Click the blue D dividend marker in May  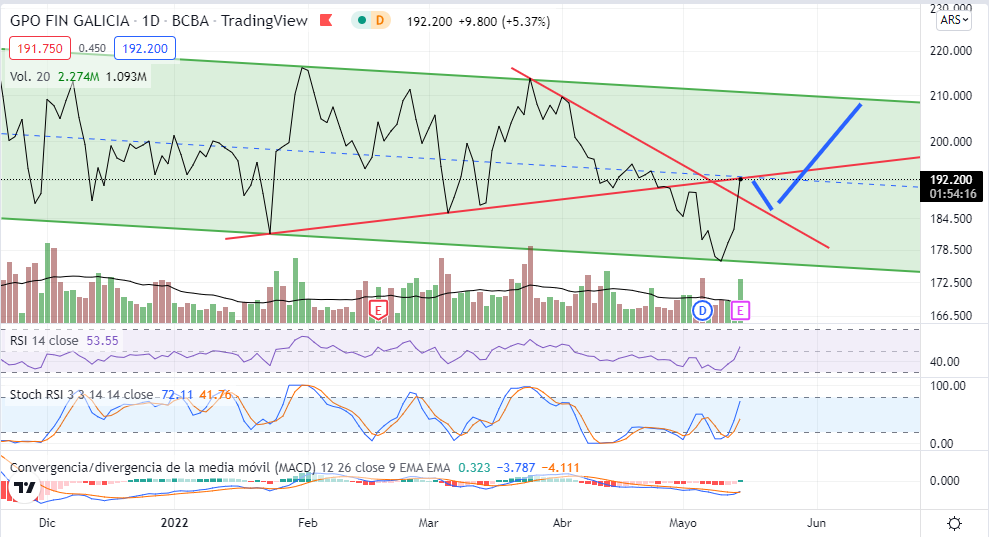702,310
